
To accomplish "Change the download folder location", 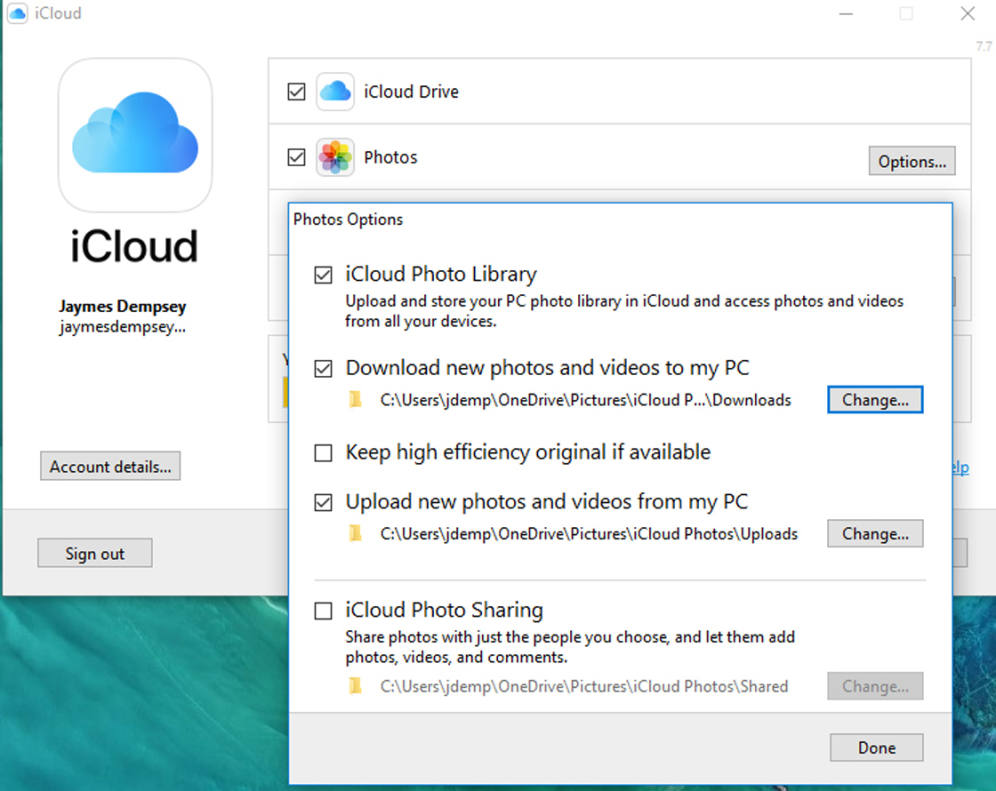I will coord(874,399).
